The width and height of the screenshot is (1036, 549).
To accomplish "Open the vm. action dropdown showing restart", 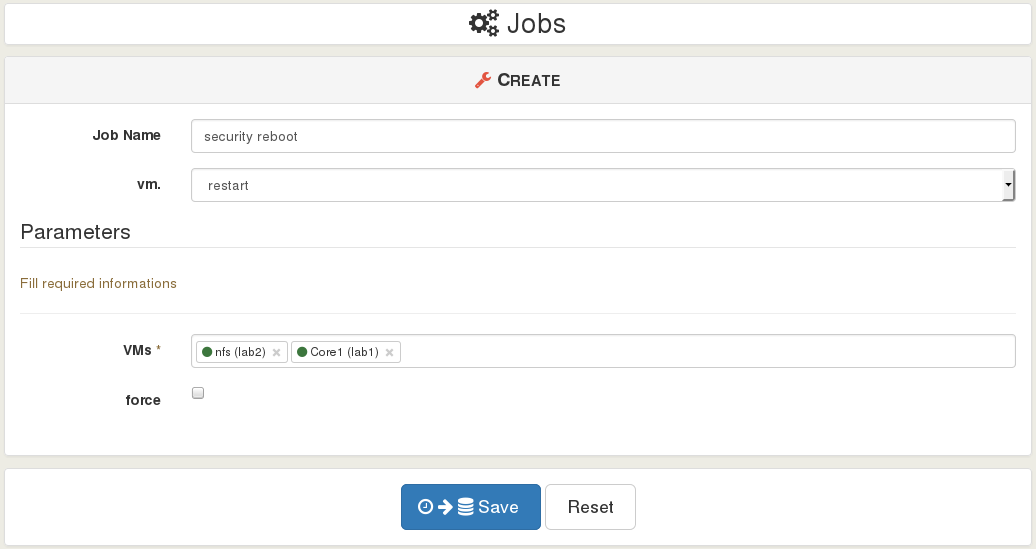I will coord(603,185).
